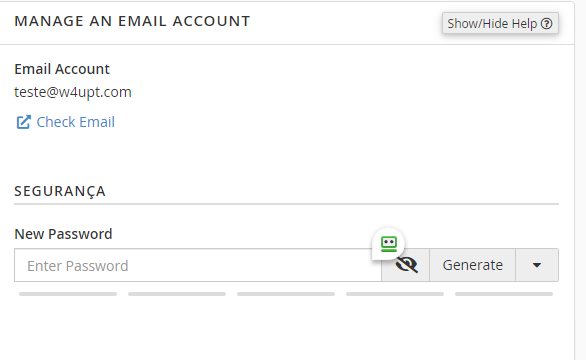Expand the Generate options dropdown arrow
Screen dimensions: 586x360
coord(537,265)
